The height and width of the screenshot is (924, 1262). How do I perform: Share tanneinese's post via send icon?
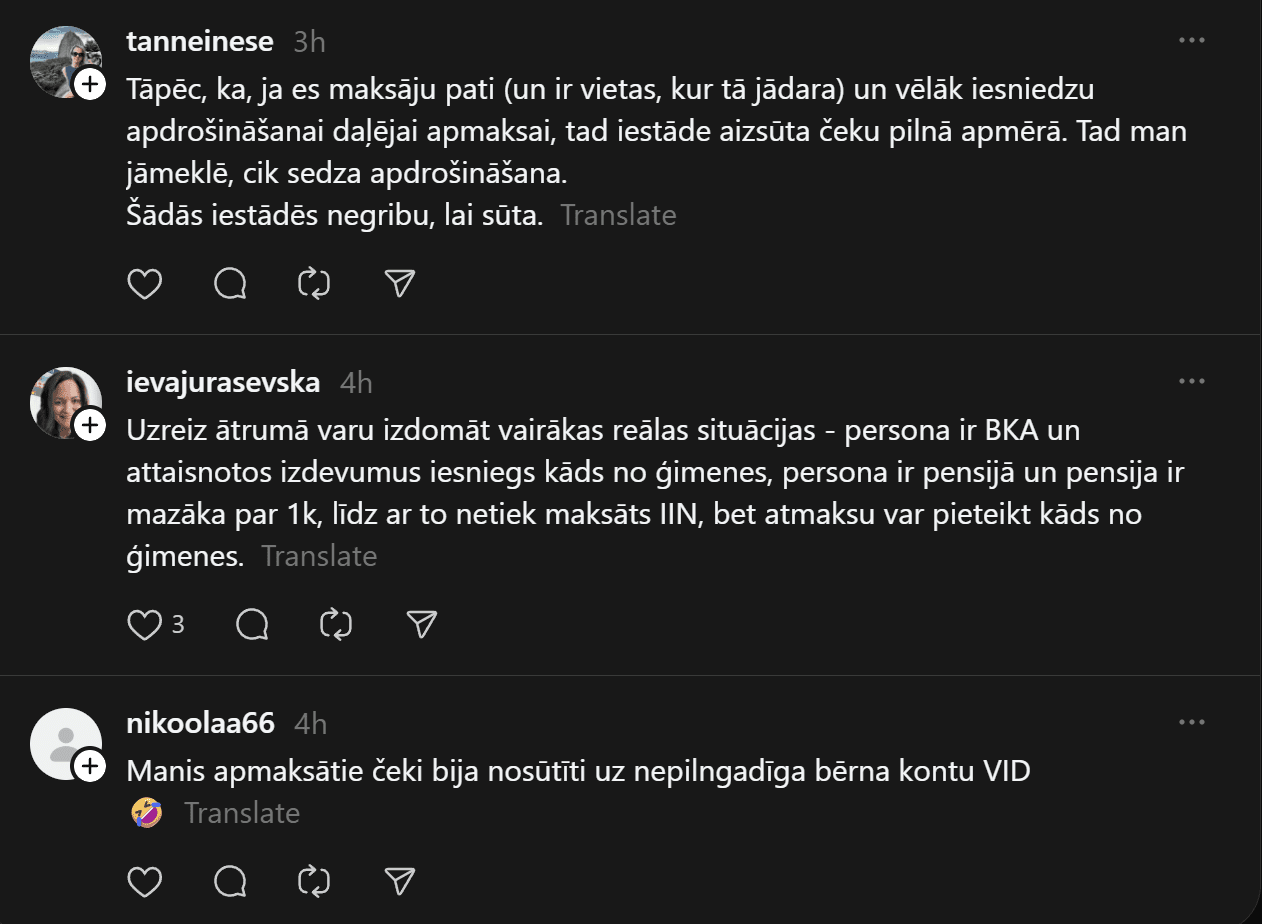[x=399, y=285]
